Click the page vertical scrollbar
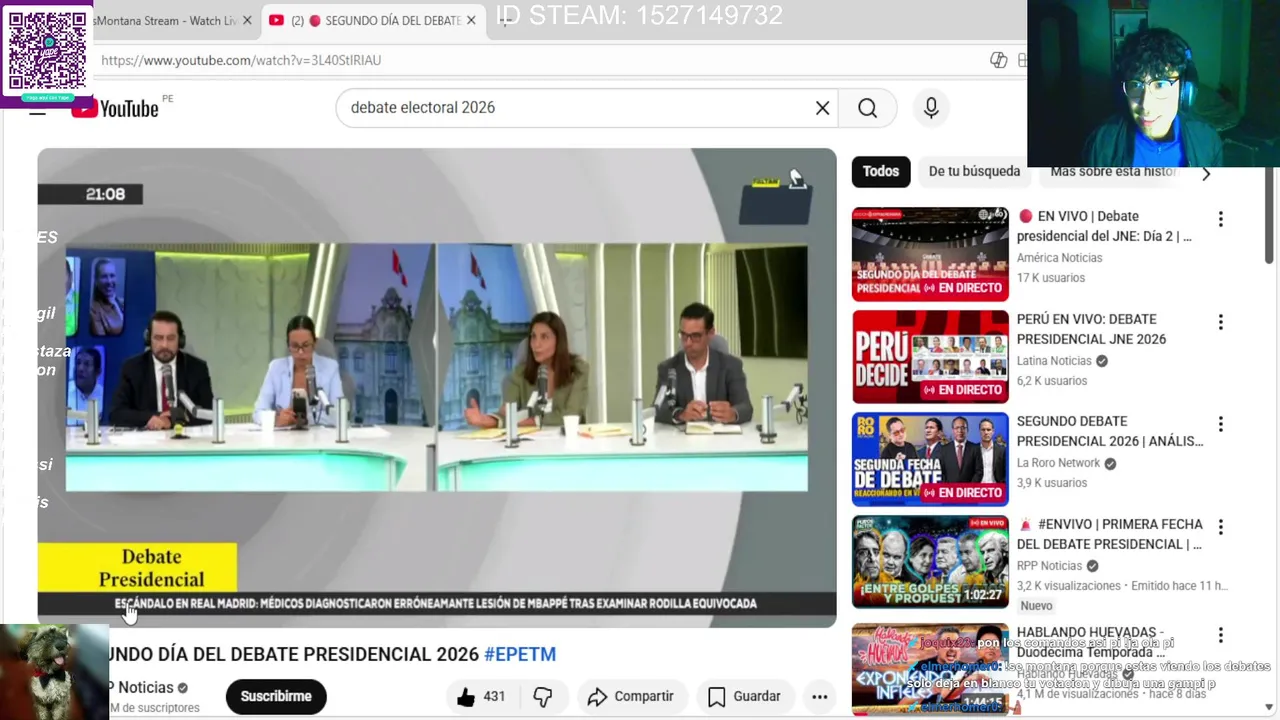Screen dimensions: 1280x720 tap(1270, 215)
